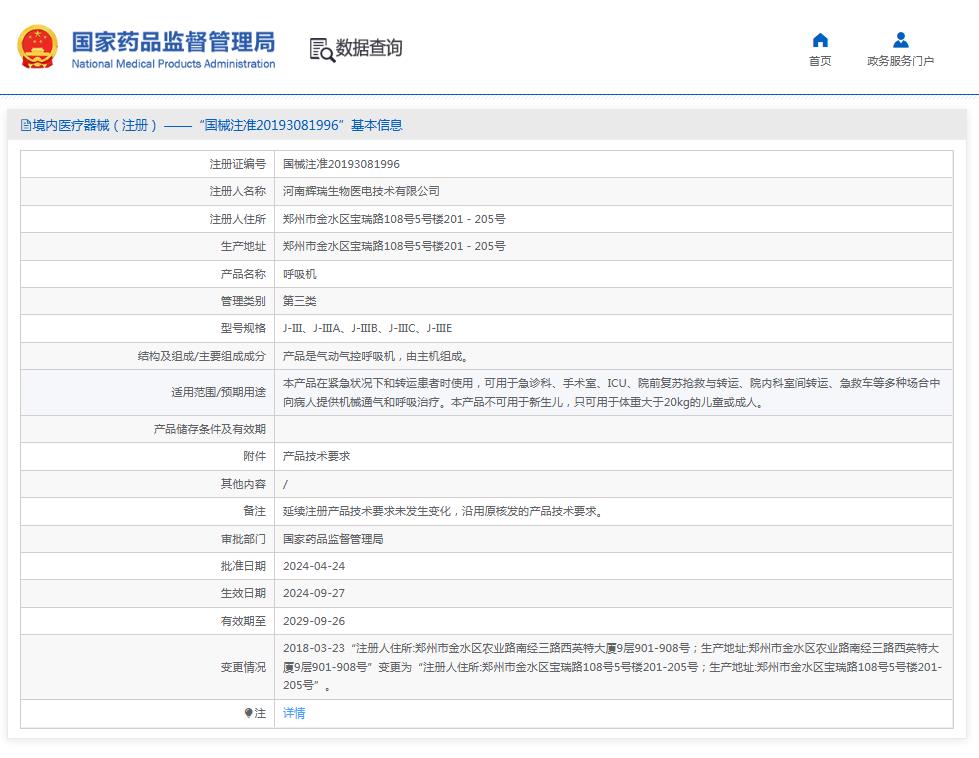Go to 首页 home label
Screen dimensions: 979x758
point(820,62)
